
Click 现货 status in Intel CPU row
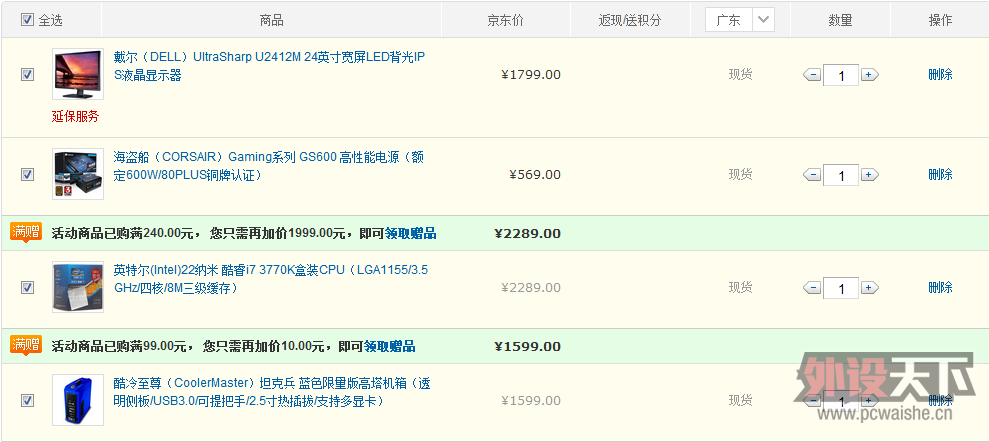click(740, 288)
